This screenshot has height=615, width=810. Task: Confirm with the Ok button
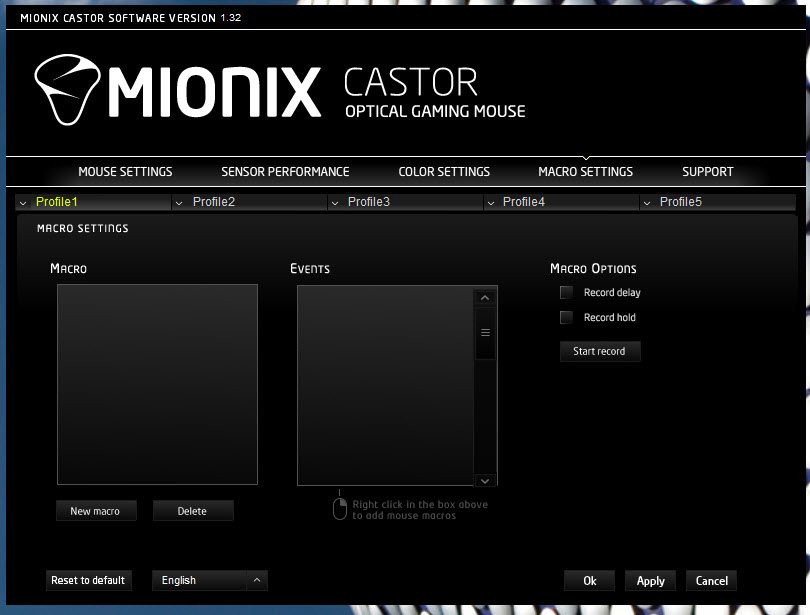click(x=589, y=580)
